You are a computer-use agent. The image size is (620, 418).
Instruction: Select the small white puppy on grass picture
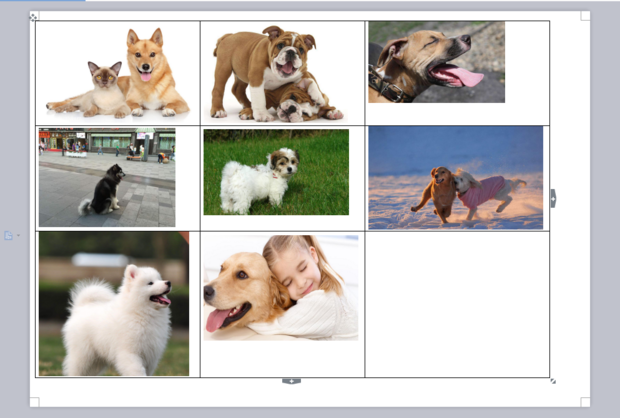276,172
